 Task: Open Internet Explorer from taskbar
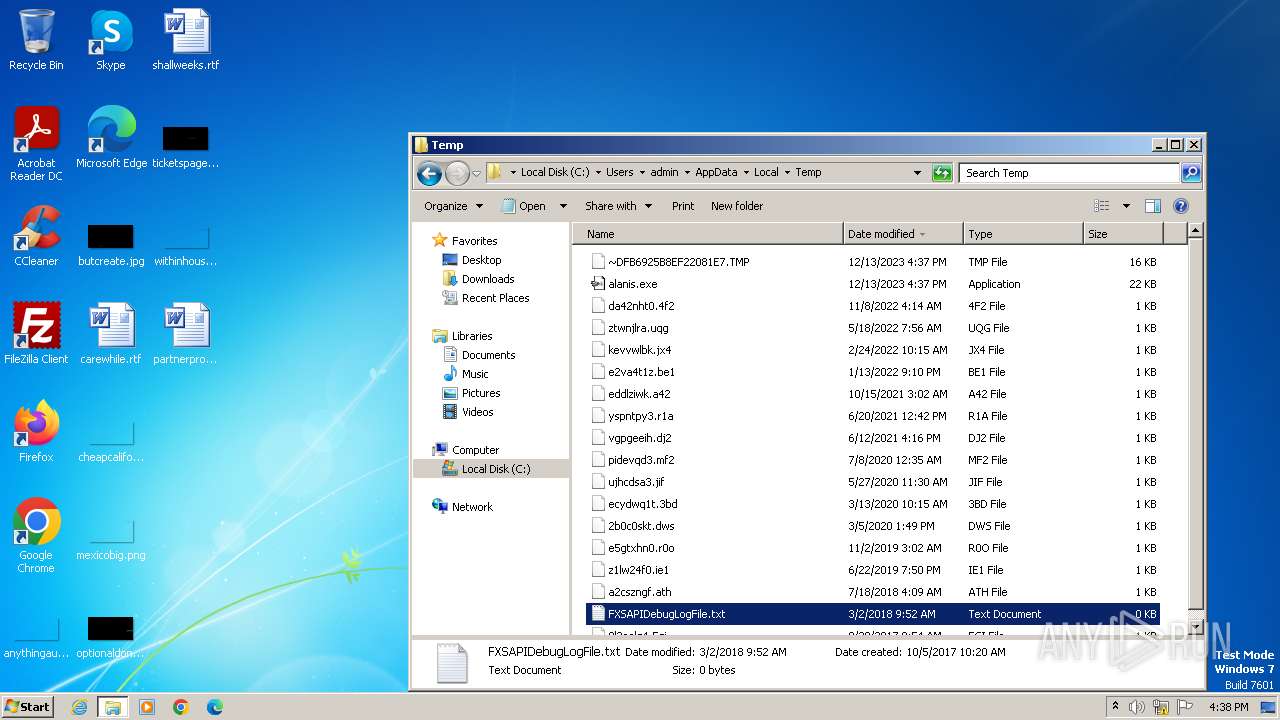coord(79,707)
